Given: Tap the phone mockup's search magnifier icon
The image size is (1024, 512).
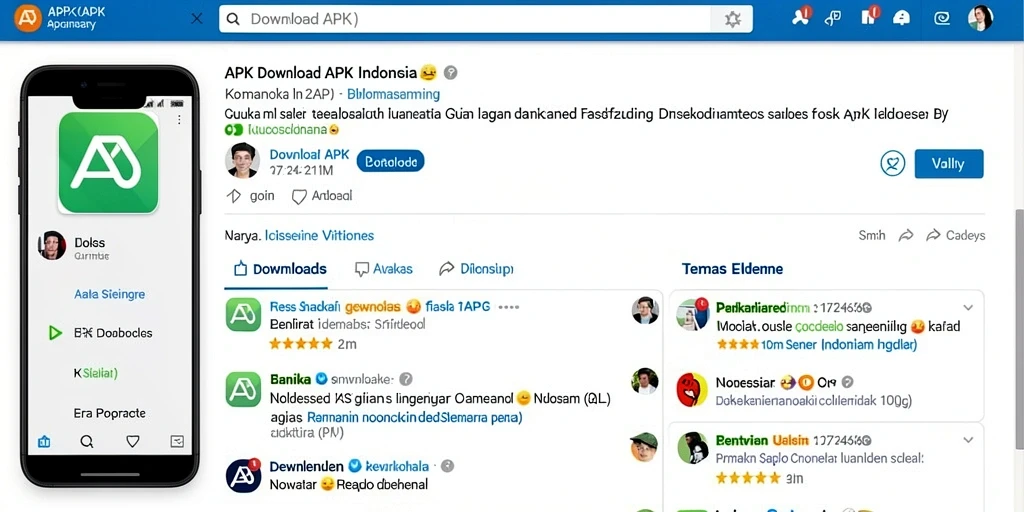Looking at the screenshot, I should click(87, 442).
